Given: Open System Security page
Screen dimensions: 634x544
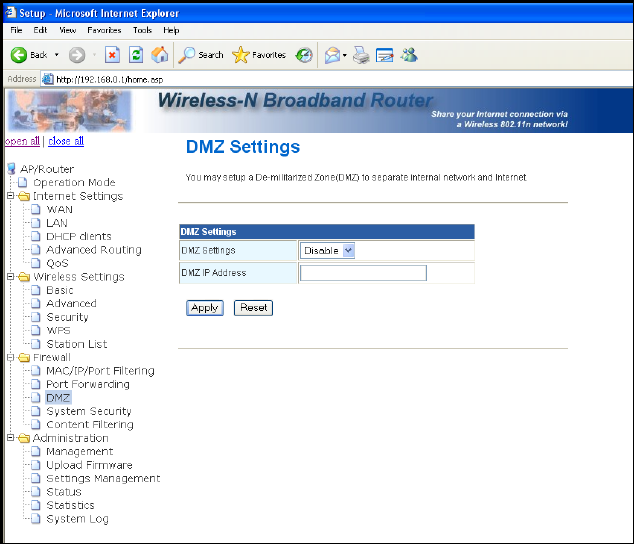Looking at the screenshot, I should coord(89,411).
